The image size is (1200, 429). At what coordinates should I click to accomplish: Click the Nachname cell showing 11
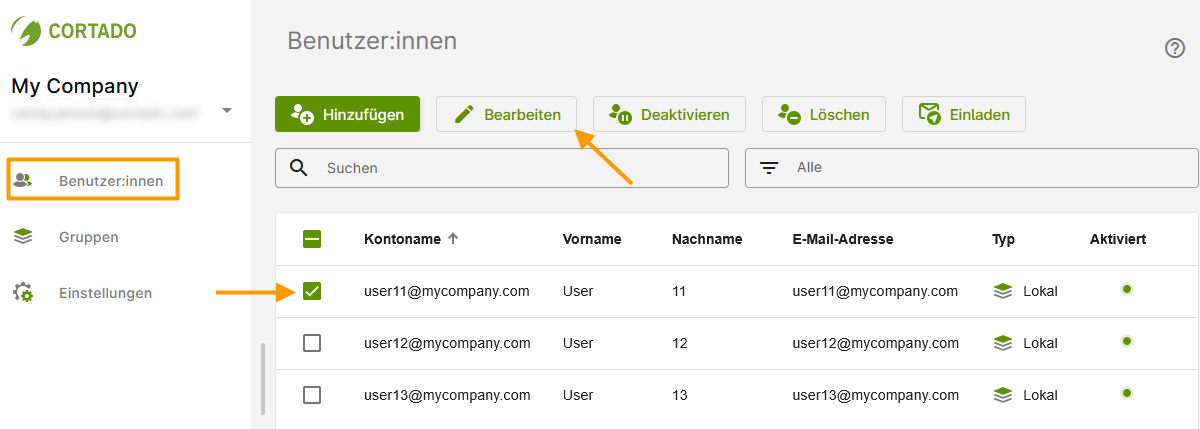[x=680, y=291]
